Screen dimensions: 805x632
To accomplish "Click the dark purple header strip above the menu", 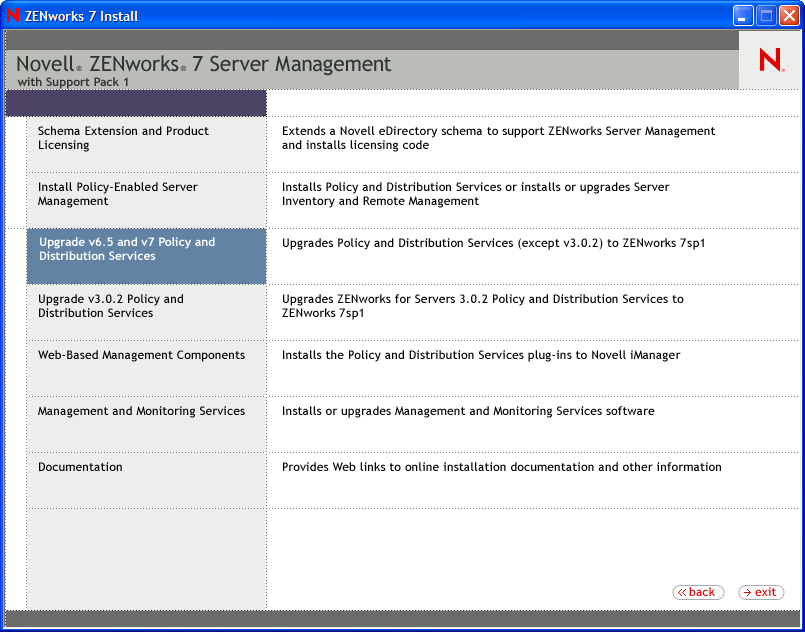I will click(135, 103).
